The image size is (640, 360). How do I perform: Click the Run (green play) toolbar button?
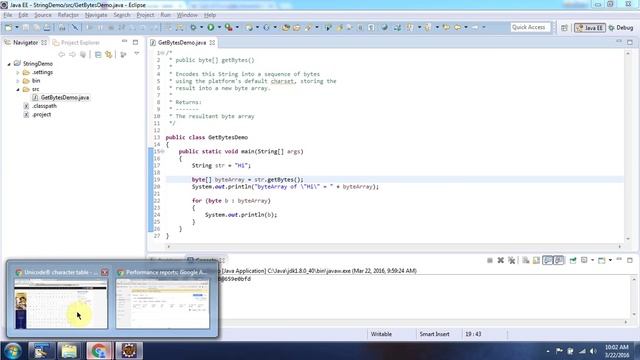211,27
